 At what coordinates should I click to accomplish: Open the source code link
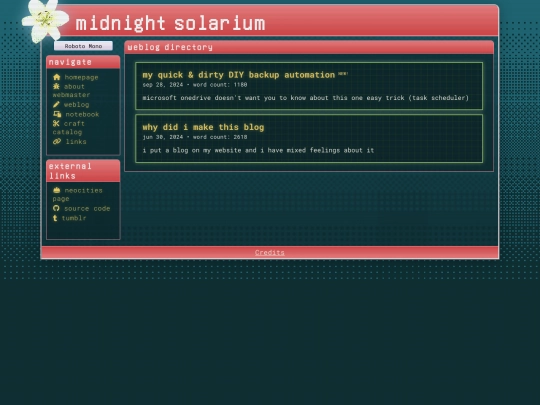[87, 208]
